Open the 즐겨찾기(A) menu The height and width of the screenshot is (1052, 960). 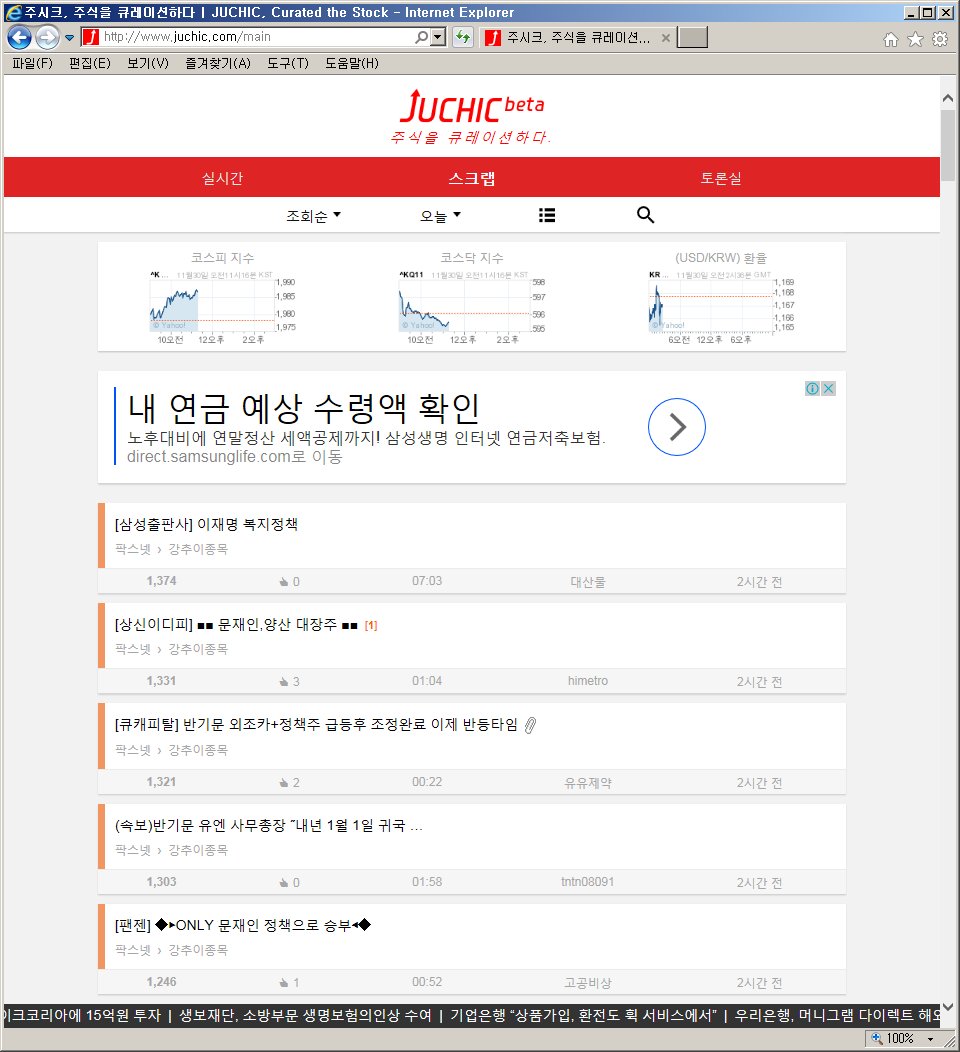218,63
